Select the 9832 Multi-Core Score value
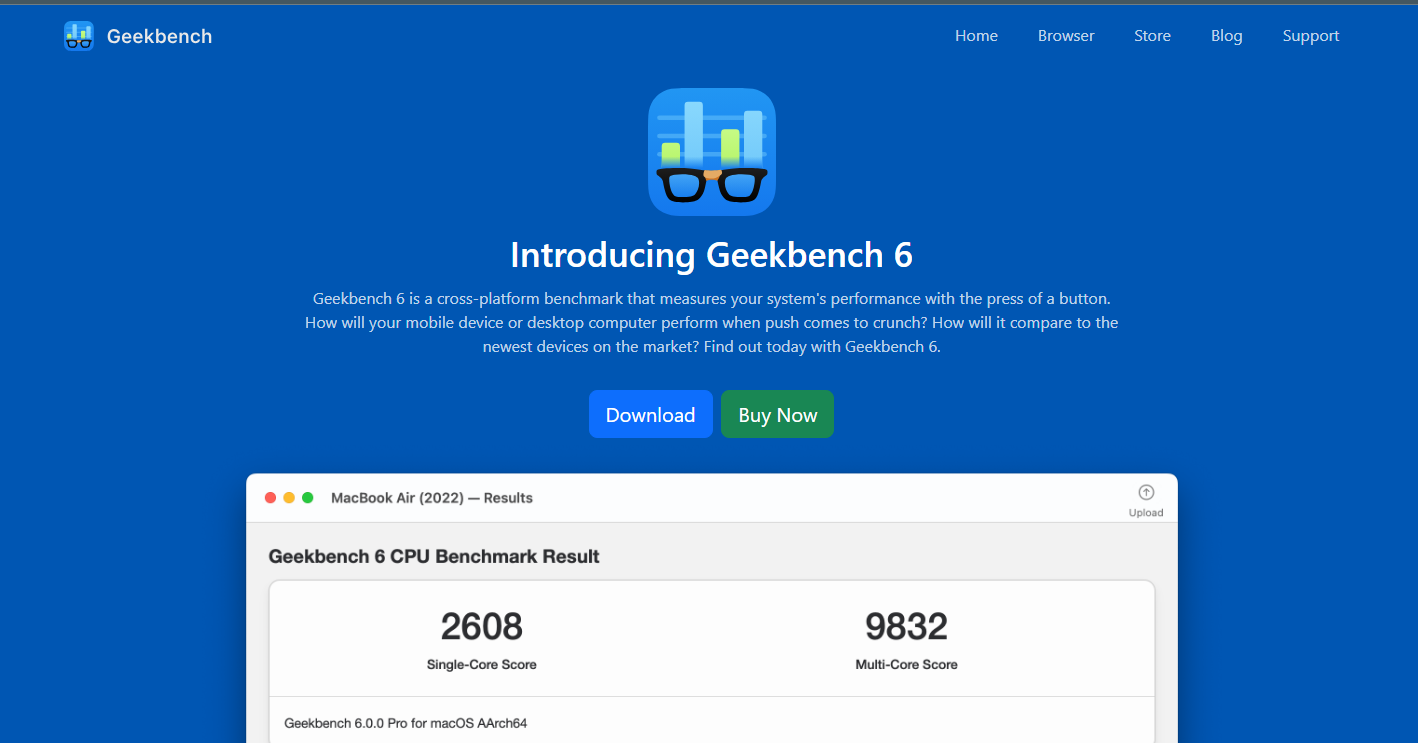The width and height of the screenshot is (1418, 743). click(906, 627)
